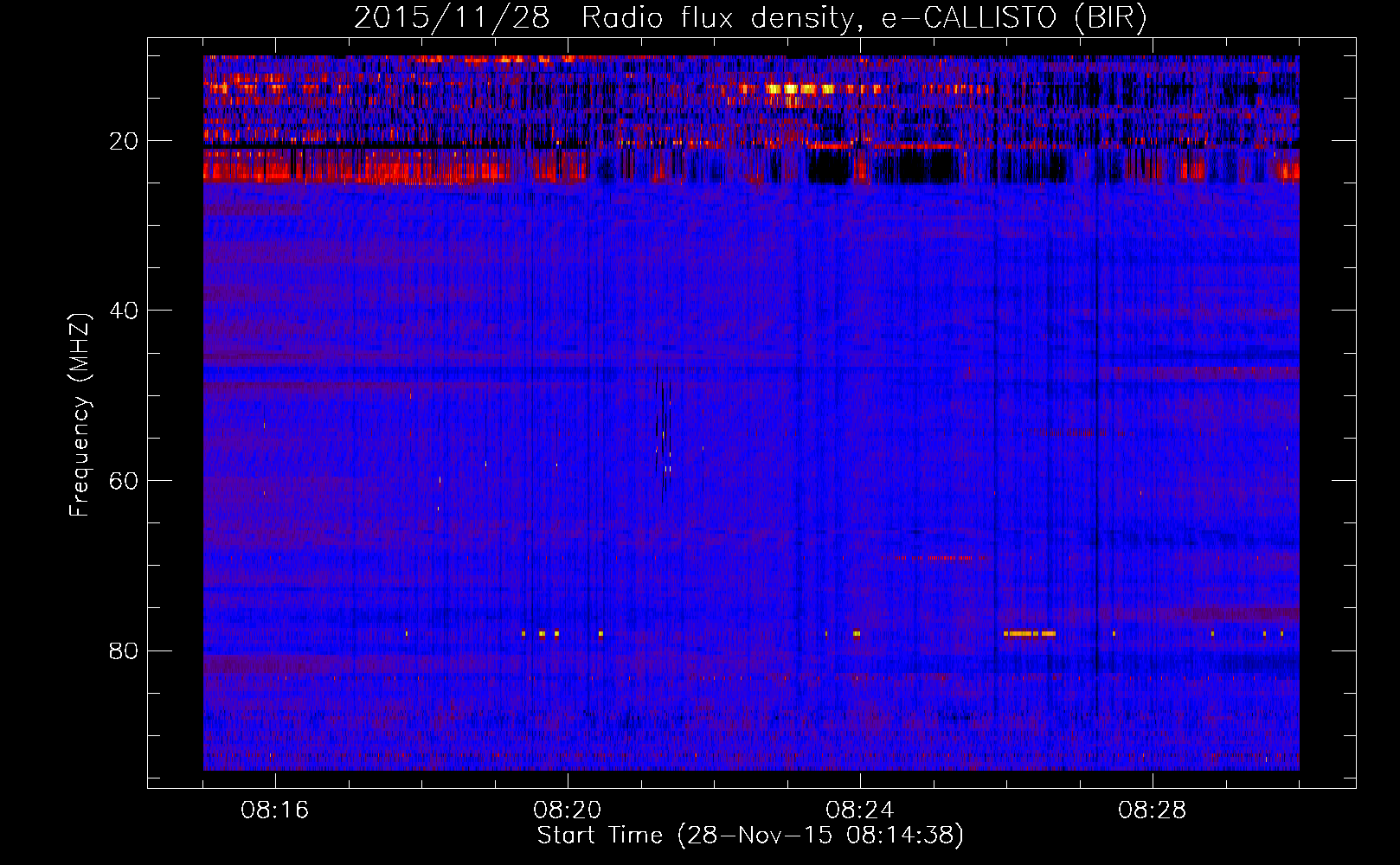Click the 40 frequency tick label
Viewport: 1400px width, 865px height.
click(125, 311)
